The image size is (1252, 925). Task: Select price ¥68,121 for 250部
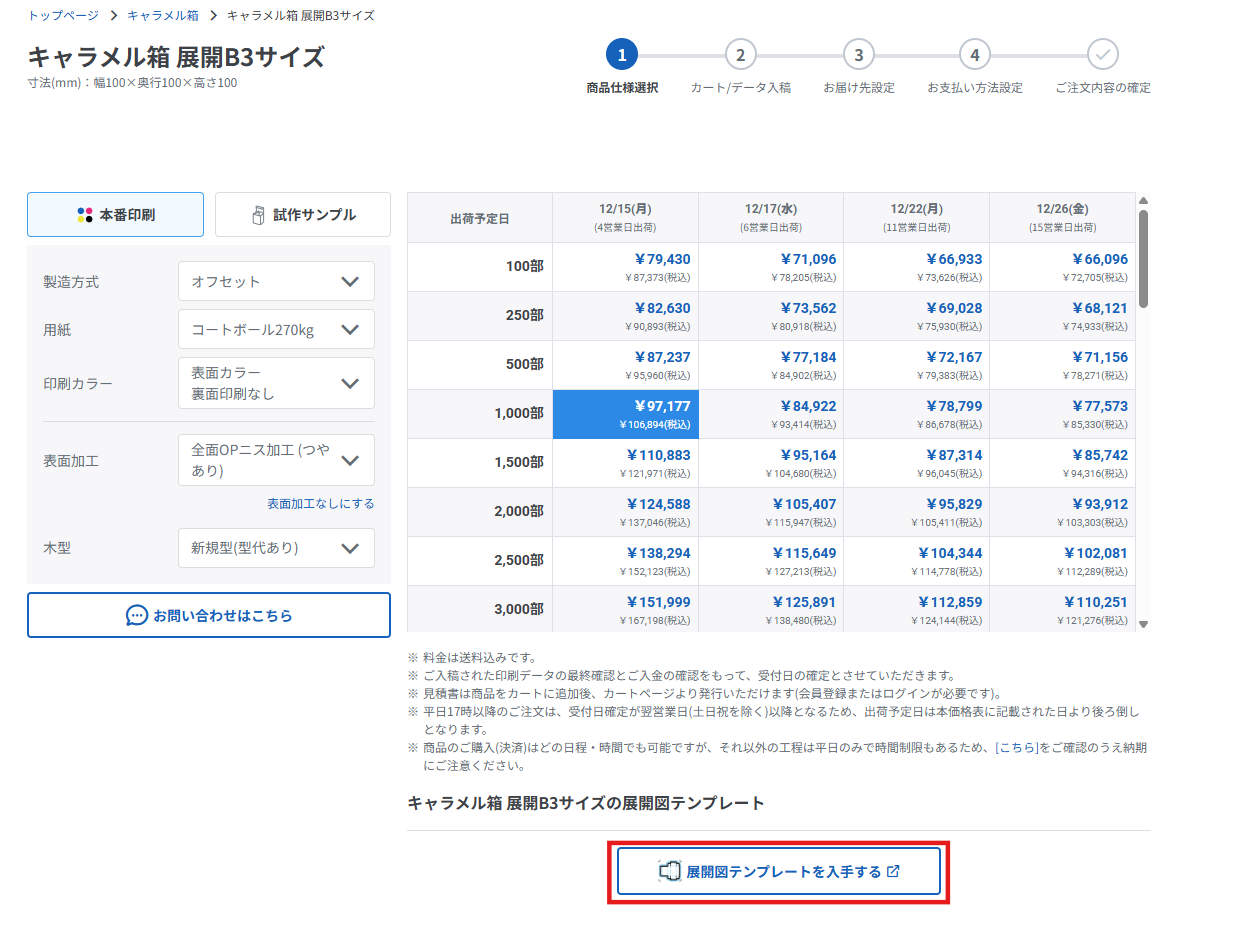tap(1063, 316)
